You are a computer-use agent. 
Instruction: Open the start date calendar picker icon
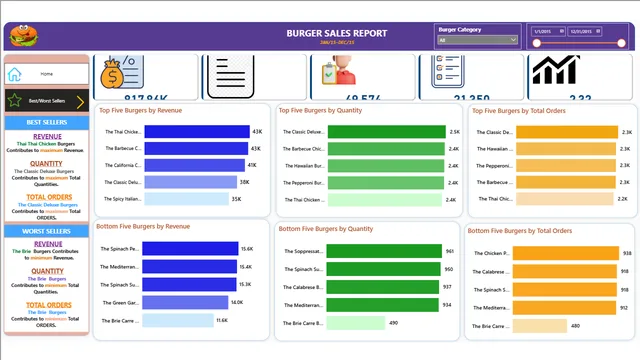coord(562,31)
